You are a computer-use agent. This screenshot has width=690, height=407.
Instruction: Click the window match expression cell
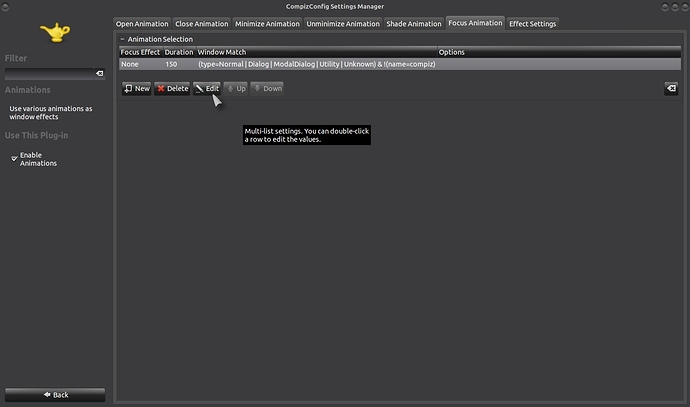(x=317, y=64)
